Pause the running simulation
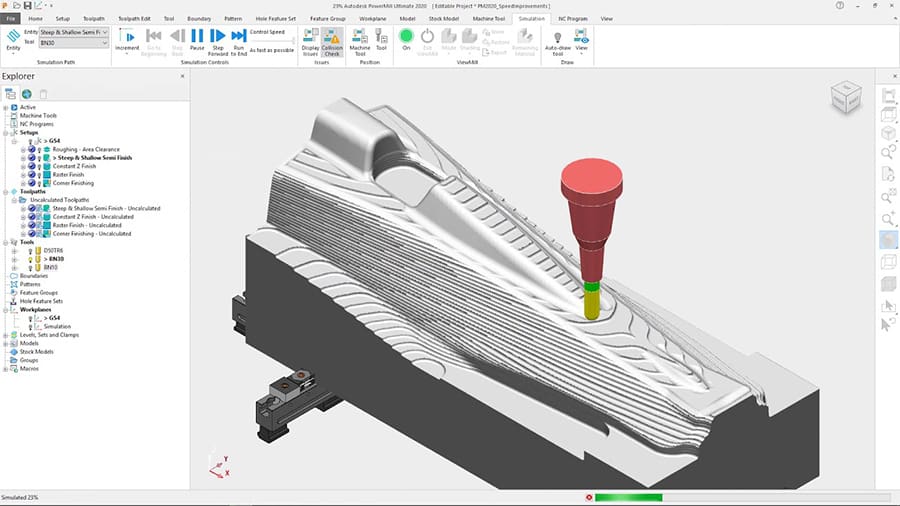Image resolution: width=900 pixels, height=506 pixels. coord(197,40)
